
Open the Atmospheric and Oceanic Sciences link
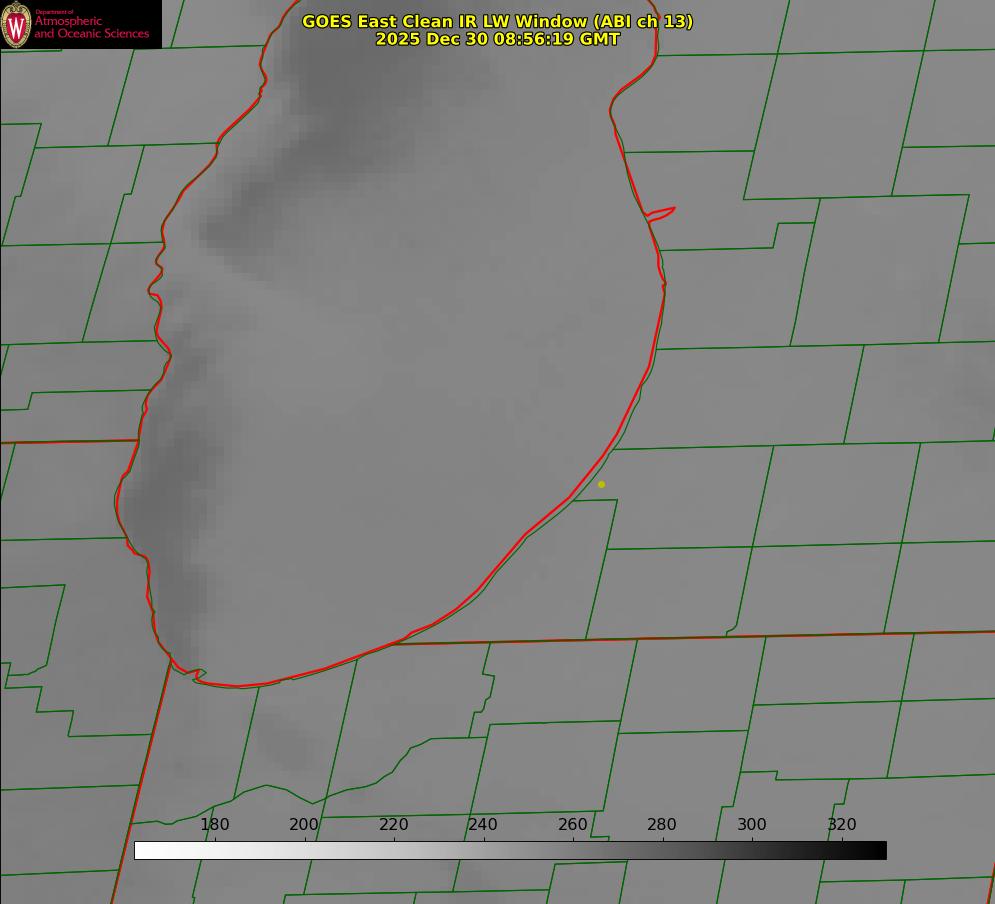coord(91,27)
